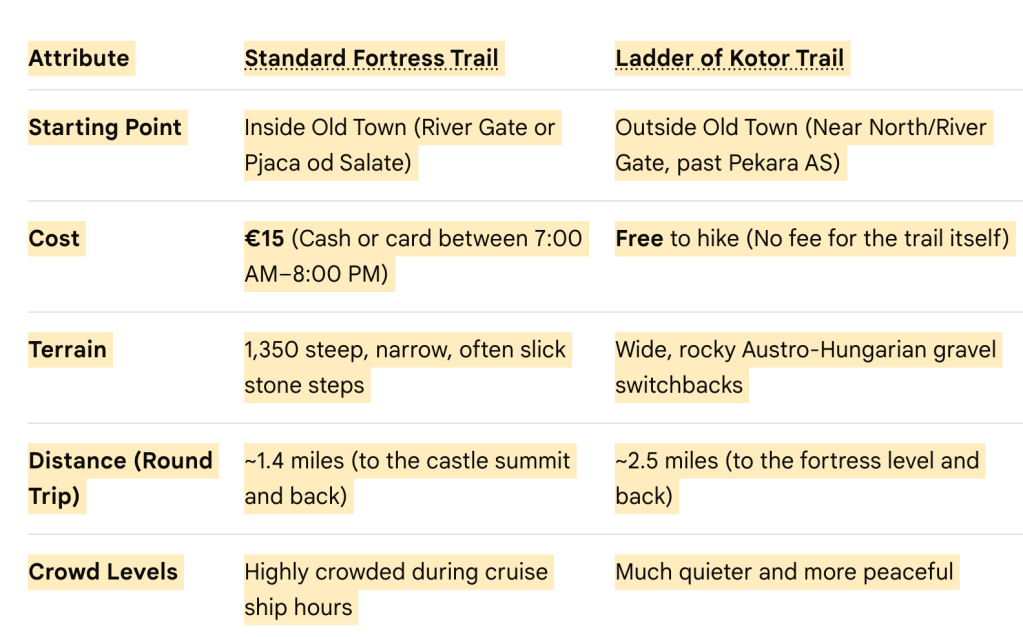
Task: Click the Terrain row label
Action: (67, 350)
